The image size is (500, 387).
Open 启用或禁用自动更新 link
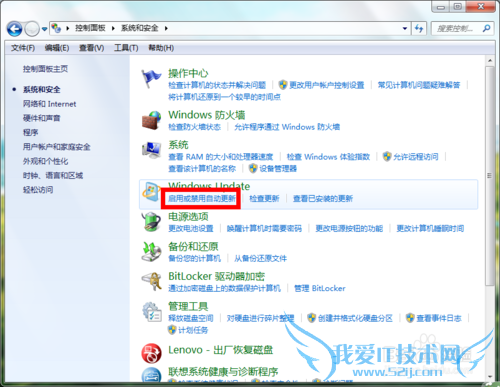[202, 199]
